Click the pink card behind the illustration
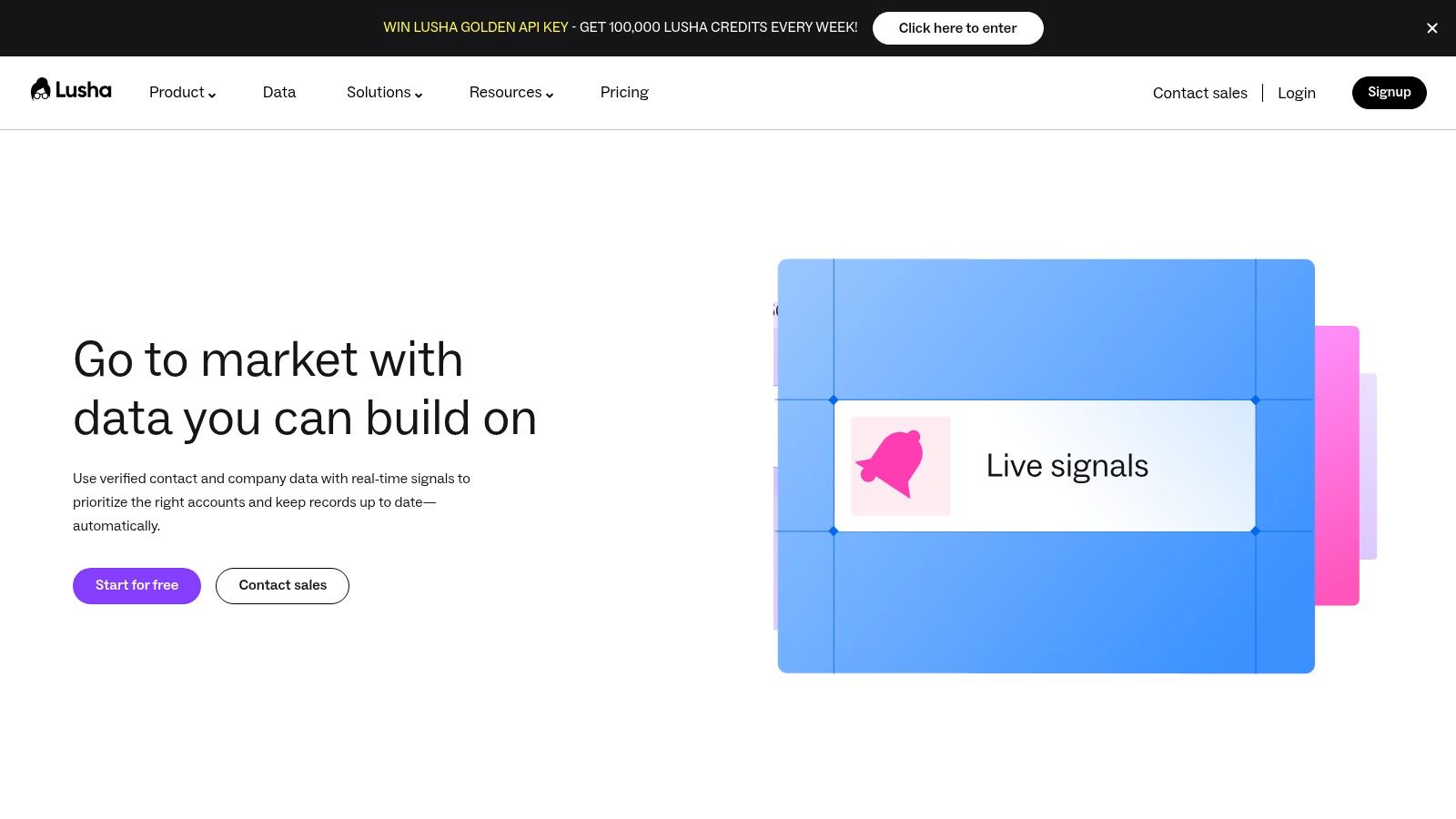Image resolution: width=1456 pixels, height=819 pixels. tap(1338, 466)
